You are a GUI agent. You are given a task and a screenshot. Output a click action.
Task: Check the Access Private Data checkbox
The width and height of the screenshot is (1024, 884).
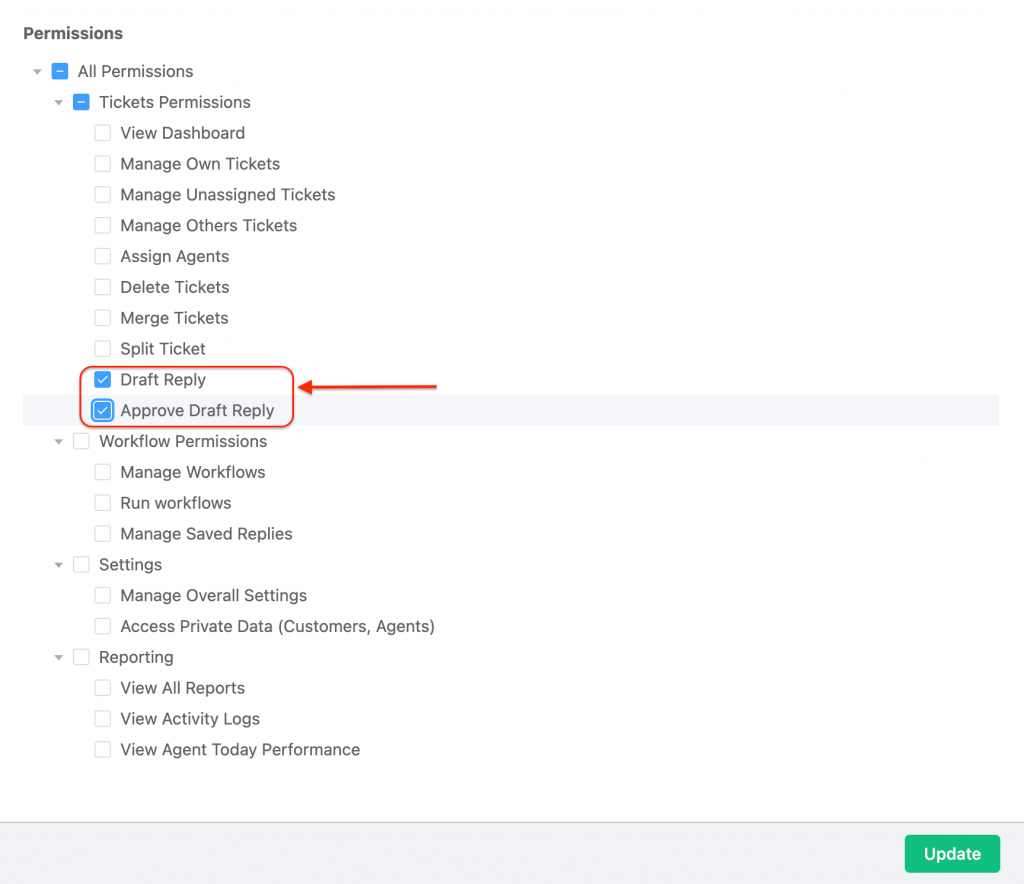(103, 626)
